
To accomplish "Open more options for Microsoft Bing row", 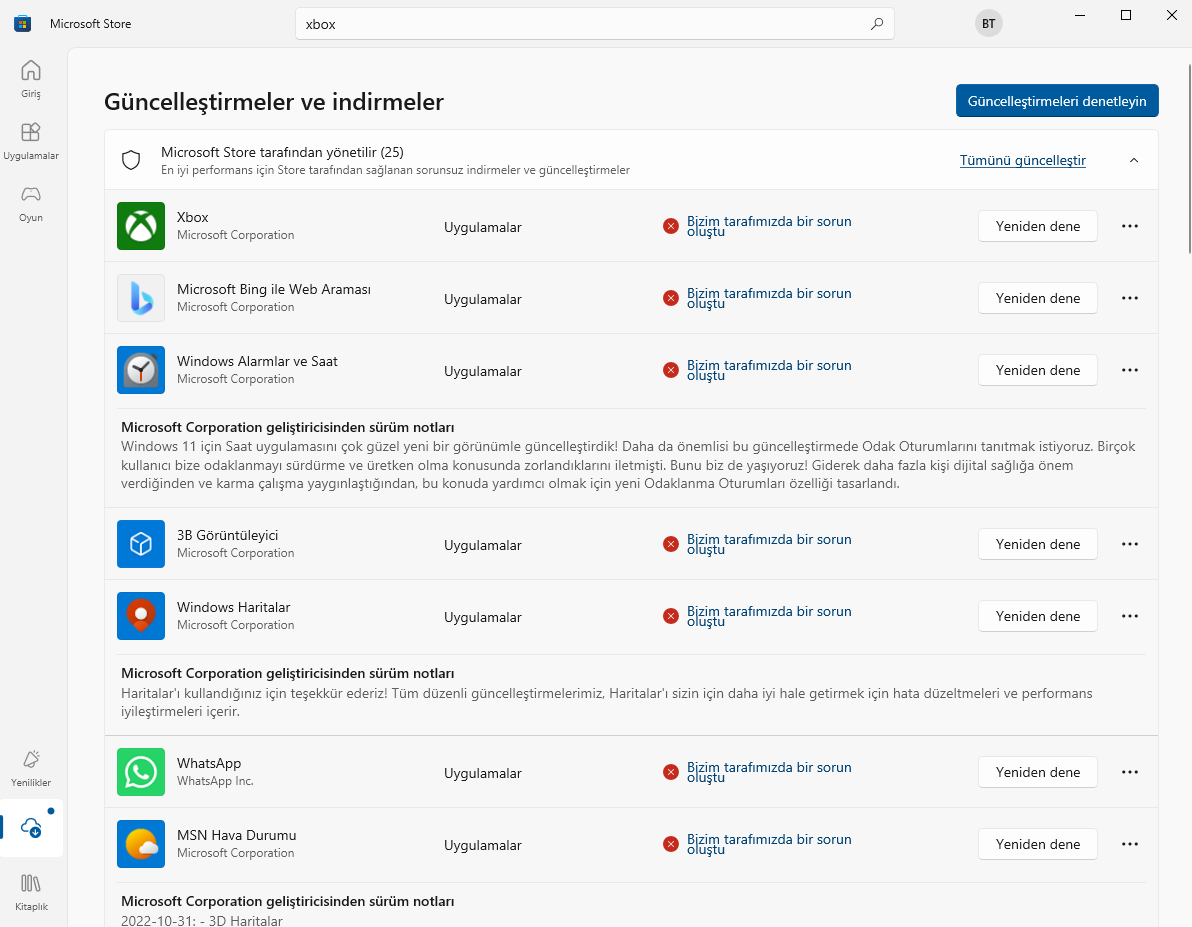I will 1130,298.
